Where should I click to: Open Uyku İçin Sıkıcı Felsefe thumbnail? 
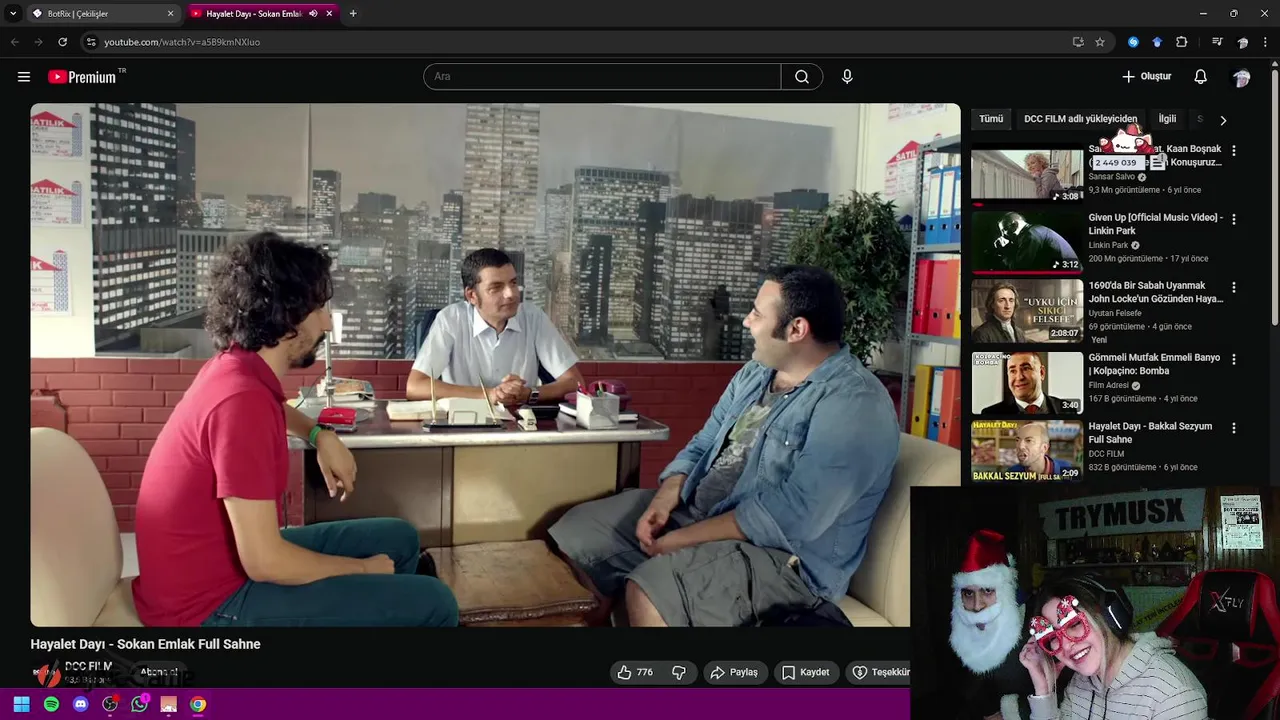coord(1027,311)
